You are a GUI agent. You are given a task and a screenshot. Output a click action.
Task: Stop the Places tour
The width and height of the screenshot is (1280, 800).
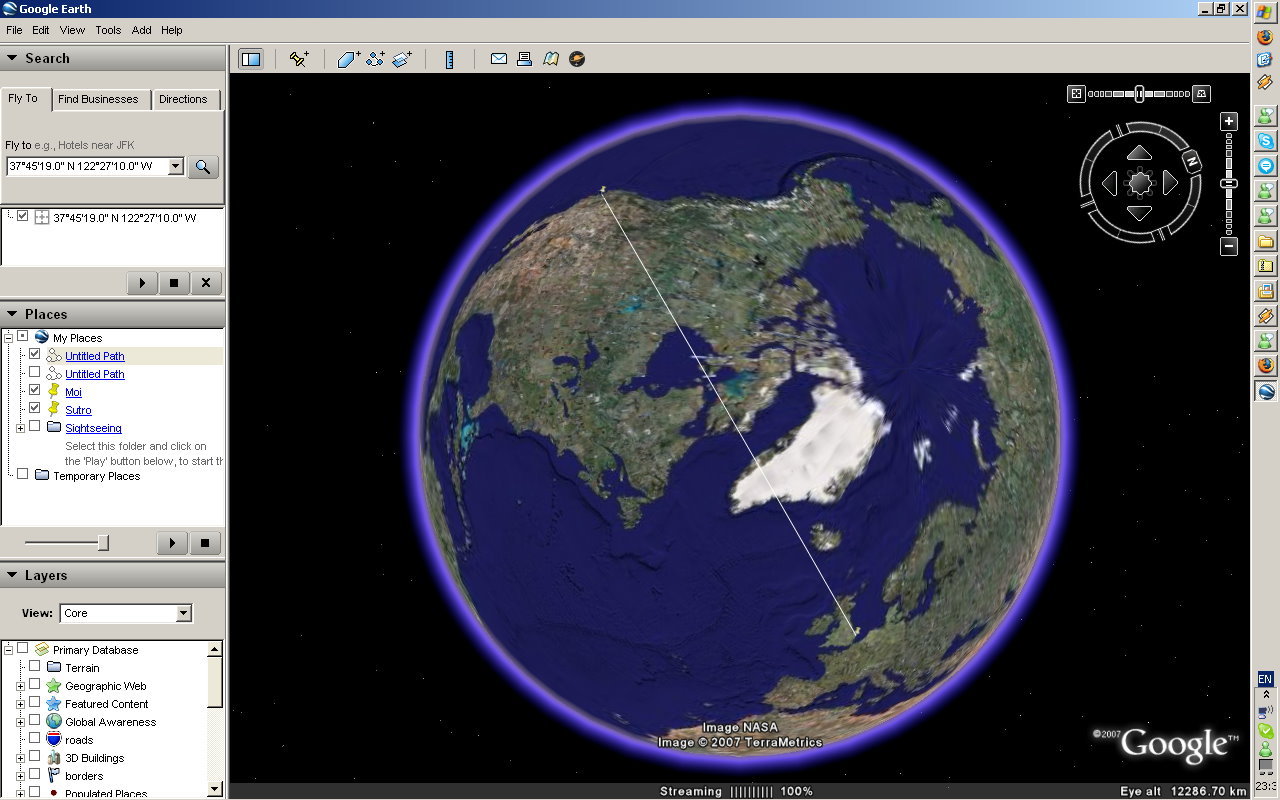(x=204, y=543)
